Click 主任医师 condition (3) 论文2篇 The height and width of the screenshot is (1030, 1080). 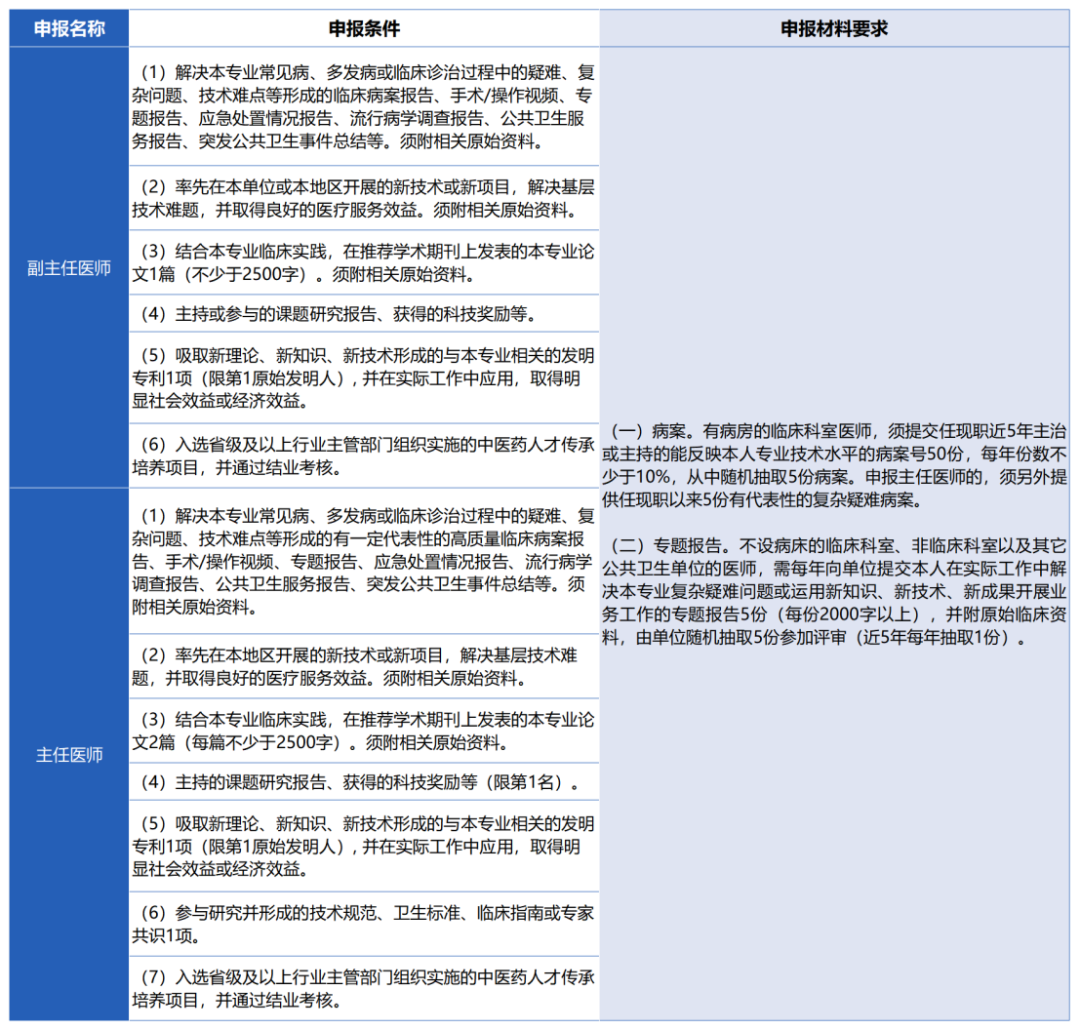364,731
